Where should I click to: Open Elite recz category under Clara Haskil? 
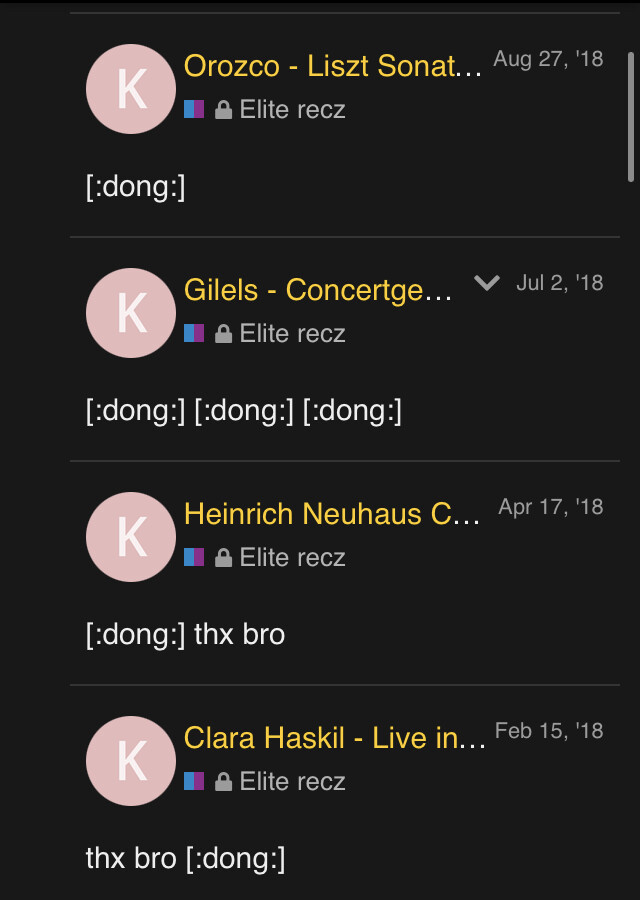[292, 782]
